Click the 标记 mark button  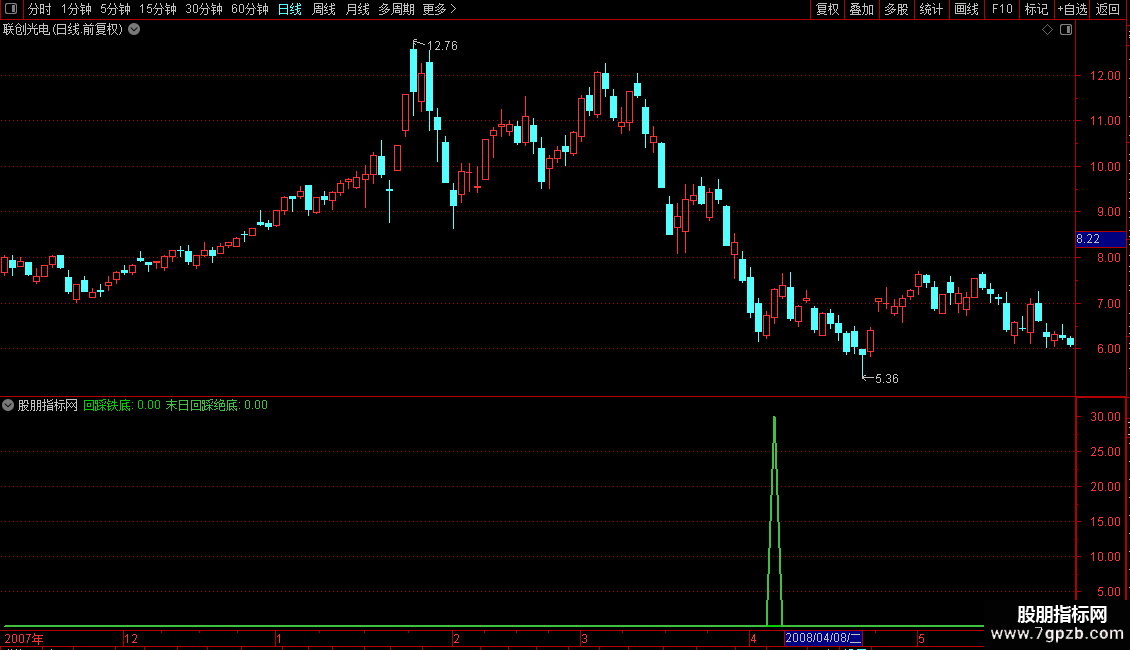1036,9
